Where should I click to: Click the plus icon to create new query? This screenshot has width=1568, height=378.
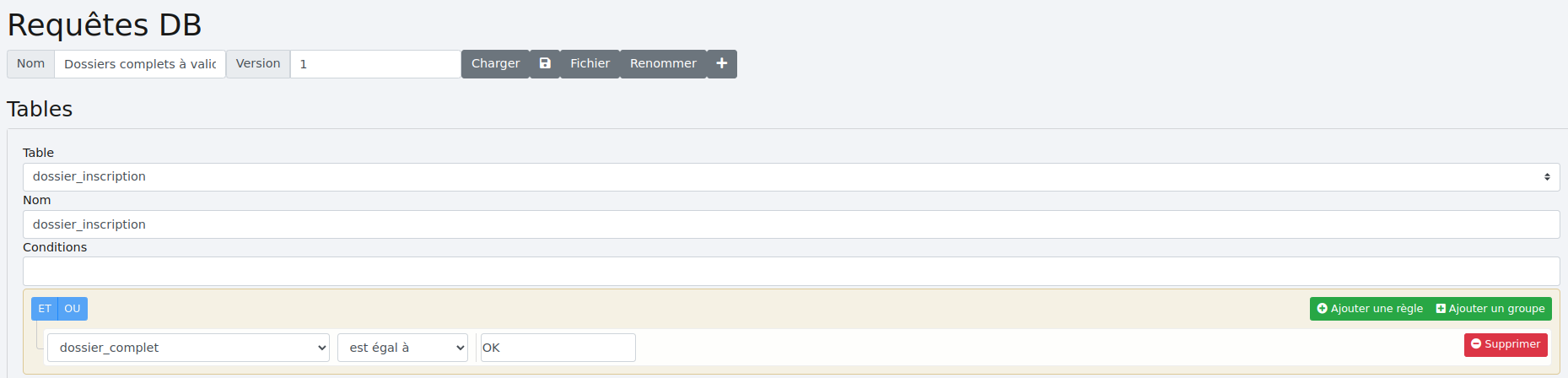point(722,64)
